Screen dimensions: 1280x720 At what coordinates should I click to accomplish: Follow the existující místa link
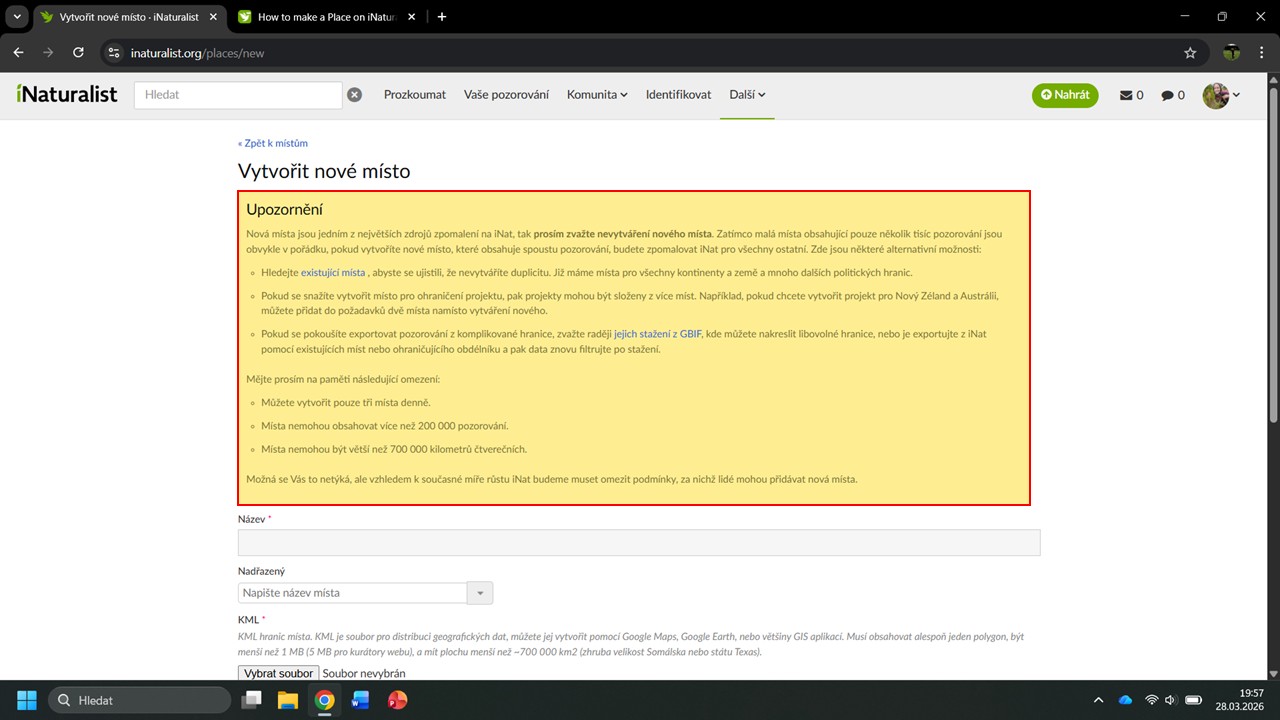click(x=333, y=272)
